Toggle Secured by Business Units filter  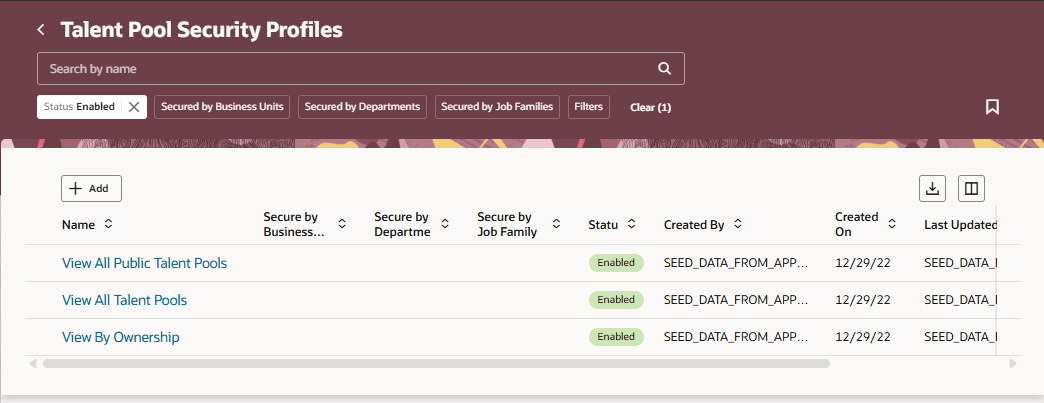coord(222,107)
